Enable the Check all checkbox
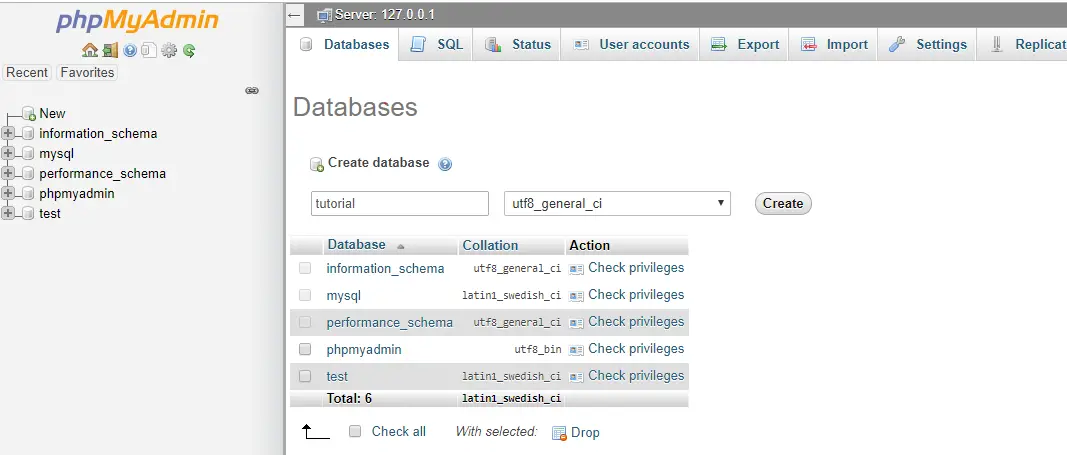Viewport: 1067px width, 455px height. [355, 431]
